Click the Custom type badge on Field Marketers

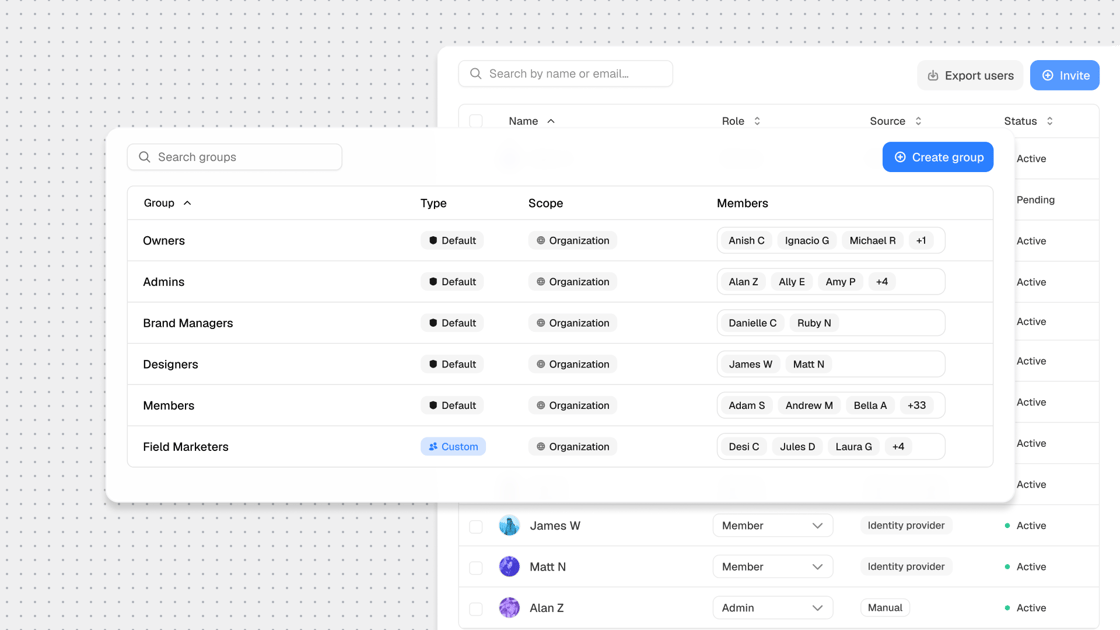[x=453, y=446]
